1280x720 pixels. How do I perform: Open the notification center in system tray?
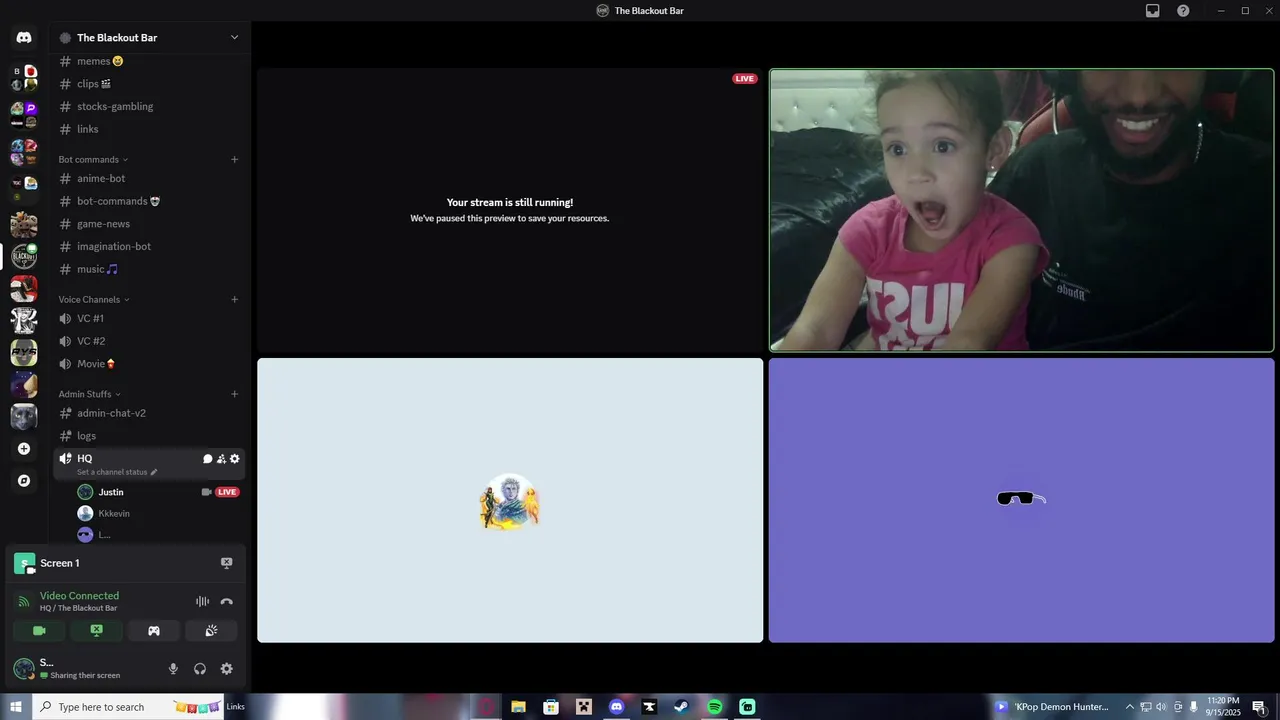1259,707
